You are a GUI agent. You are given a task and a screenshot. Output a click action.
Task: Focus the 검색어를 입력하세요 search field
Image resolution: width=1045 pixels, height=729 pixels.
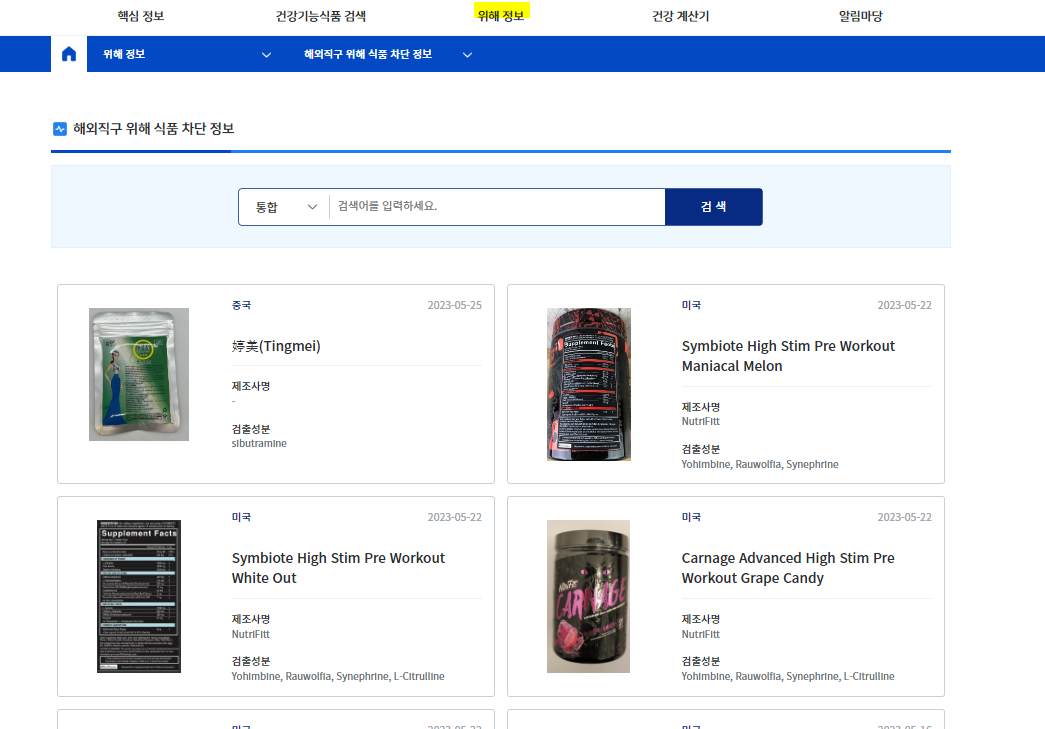click(497, 207)
